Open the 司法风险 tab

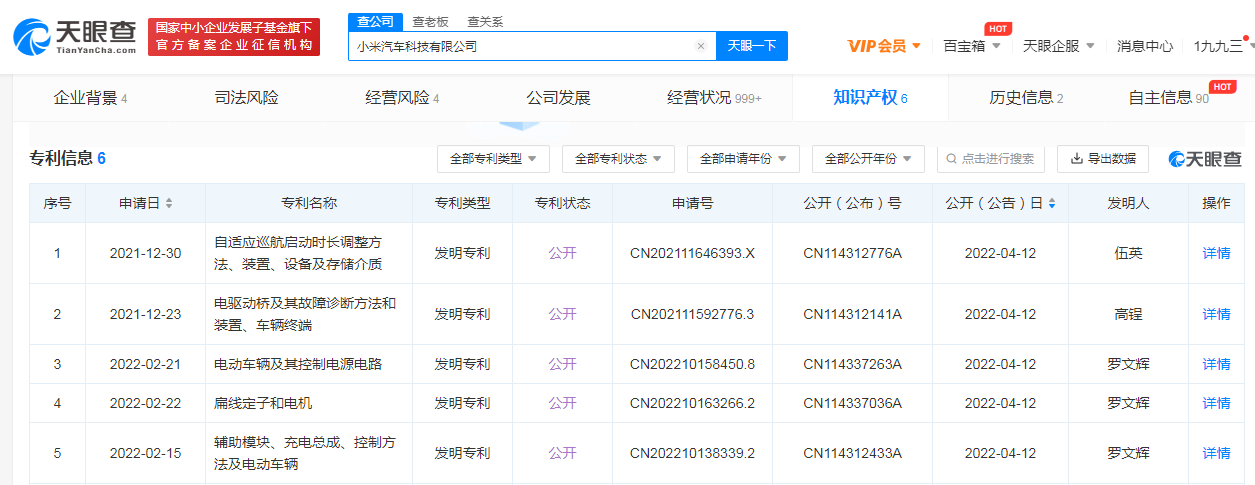tap(247, 98)
